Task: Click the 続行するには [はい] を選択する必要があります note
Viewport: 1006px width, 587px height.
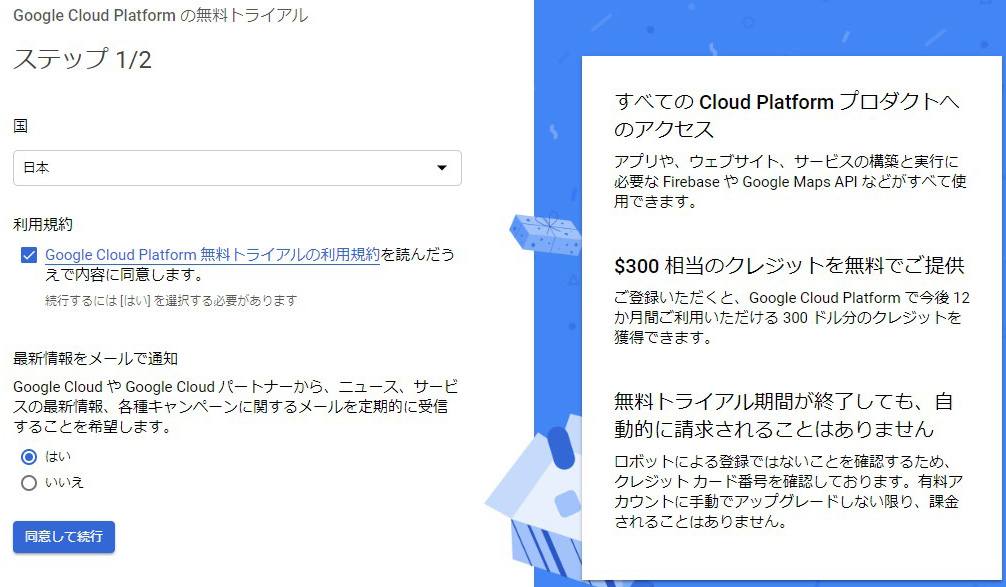Action: (x=171, y=300)
